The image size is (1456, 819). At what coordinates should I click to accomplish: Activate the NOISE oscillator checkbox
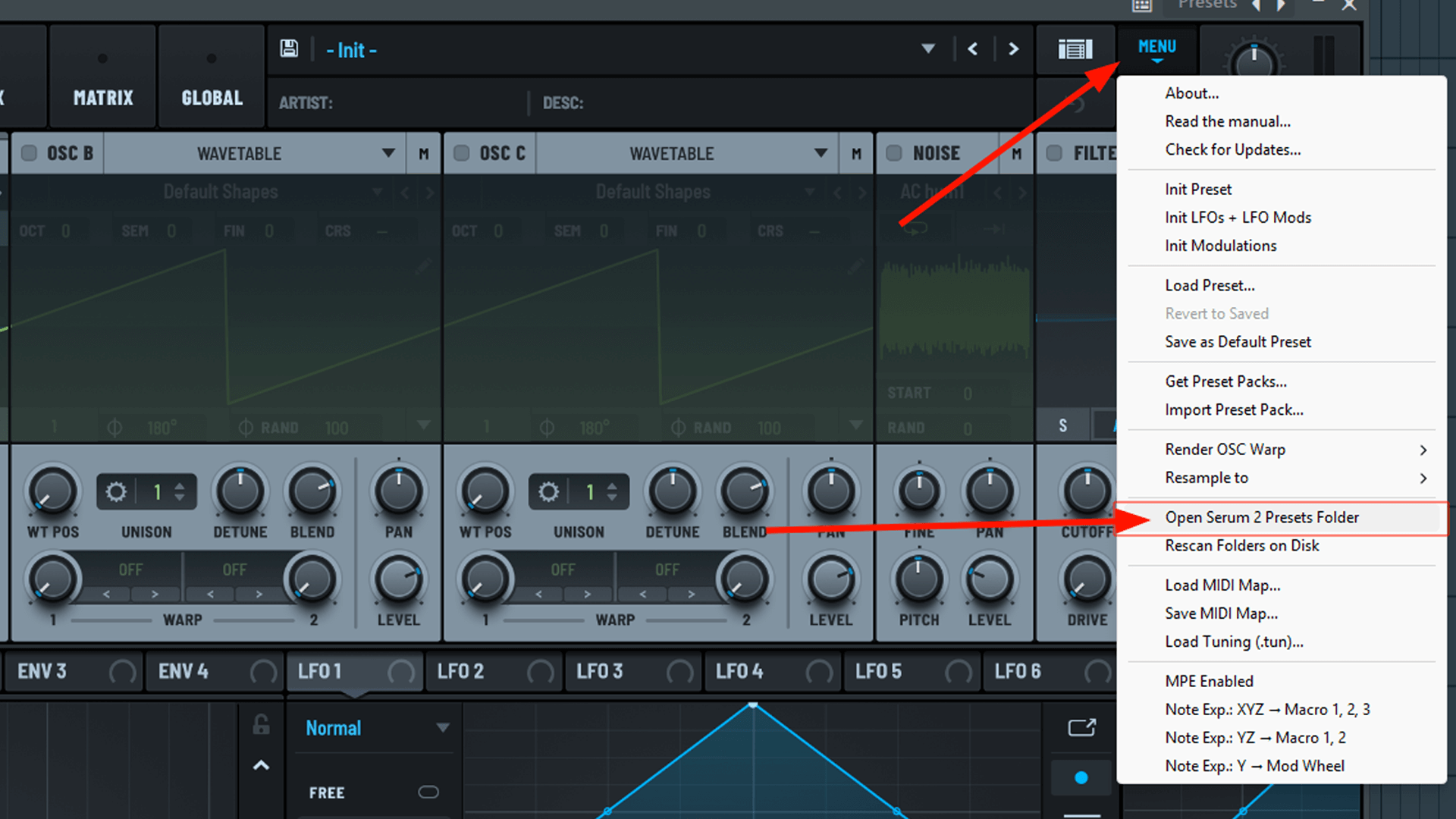(893, 152)
